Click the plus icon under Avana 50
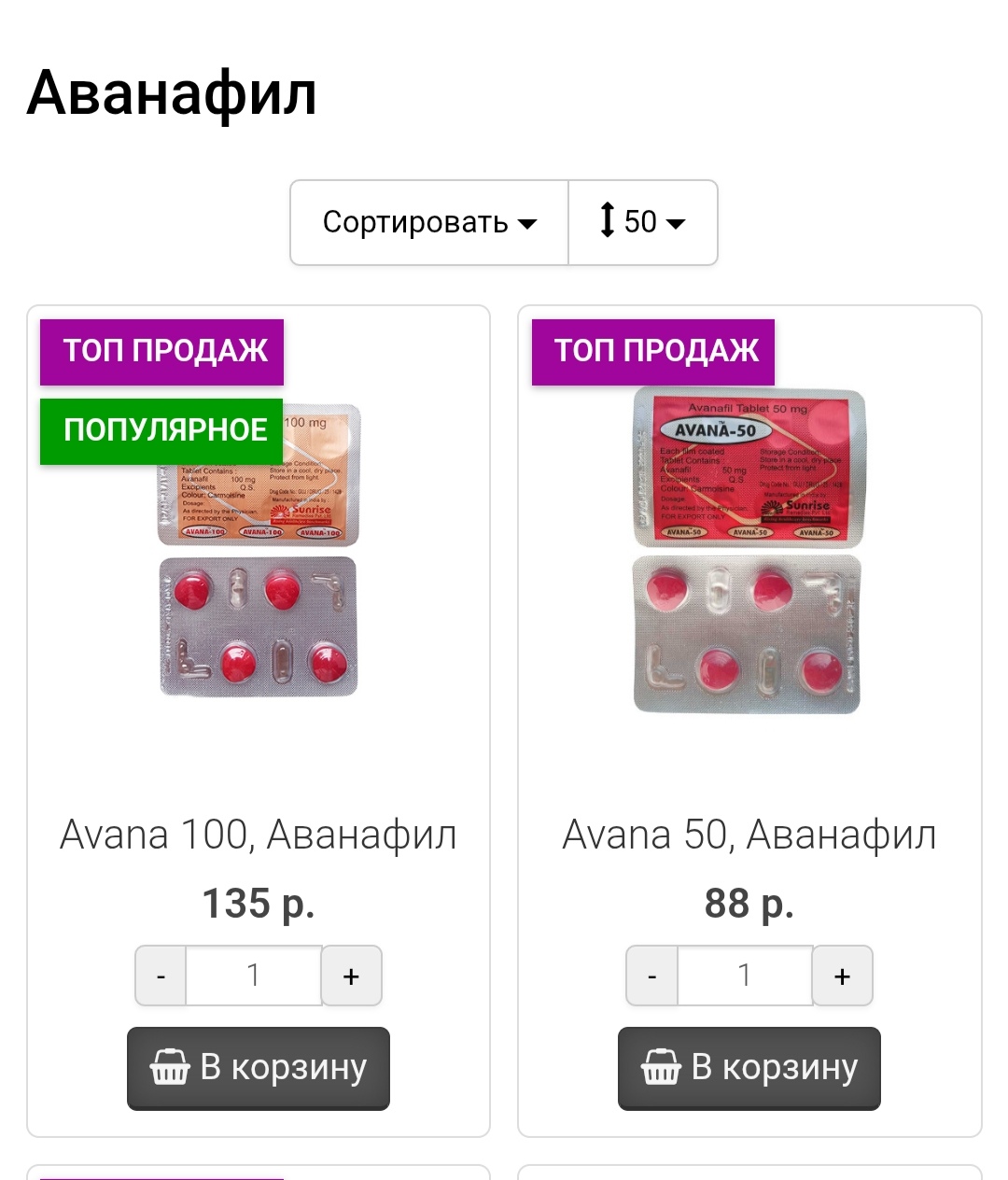 point(842,975)
